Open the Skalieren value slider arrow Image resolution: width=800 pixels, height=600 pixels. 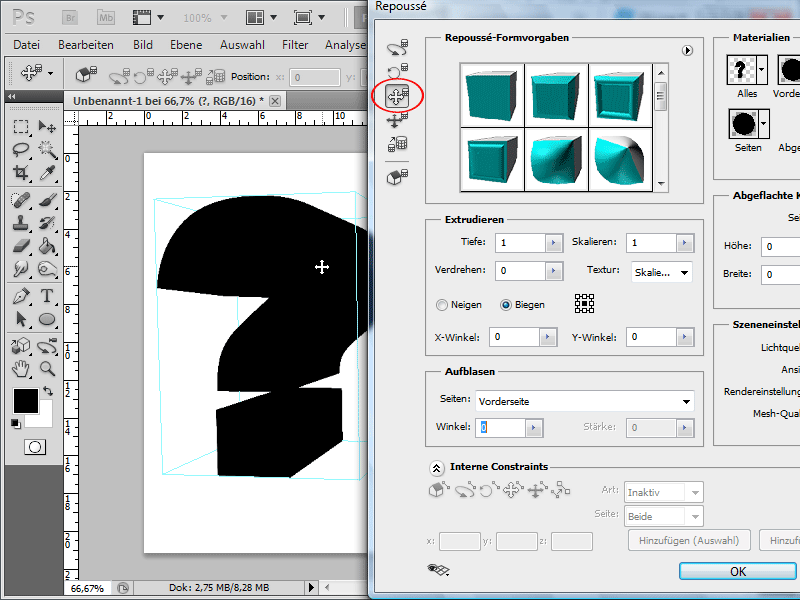pyautogui.click(x=685, y=243)
